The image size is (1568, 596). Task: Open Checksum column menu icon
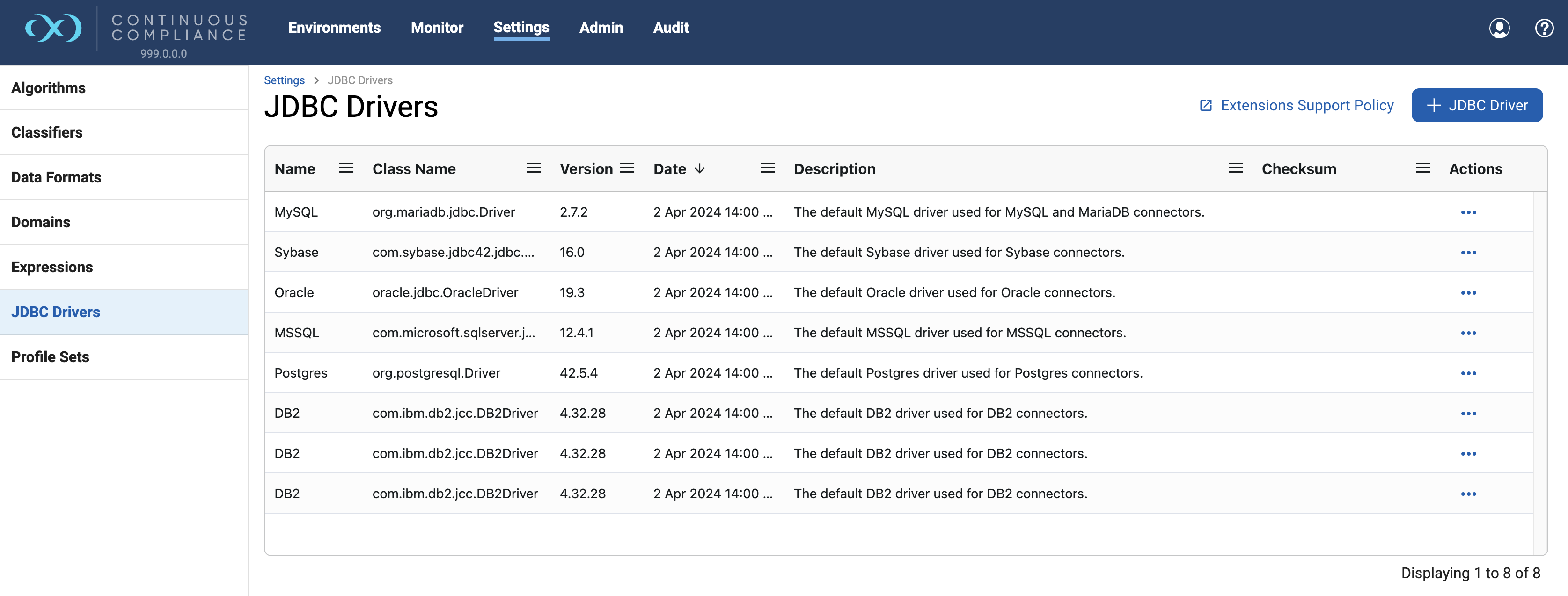(1422, 168)
